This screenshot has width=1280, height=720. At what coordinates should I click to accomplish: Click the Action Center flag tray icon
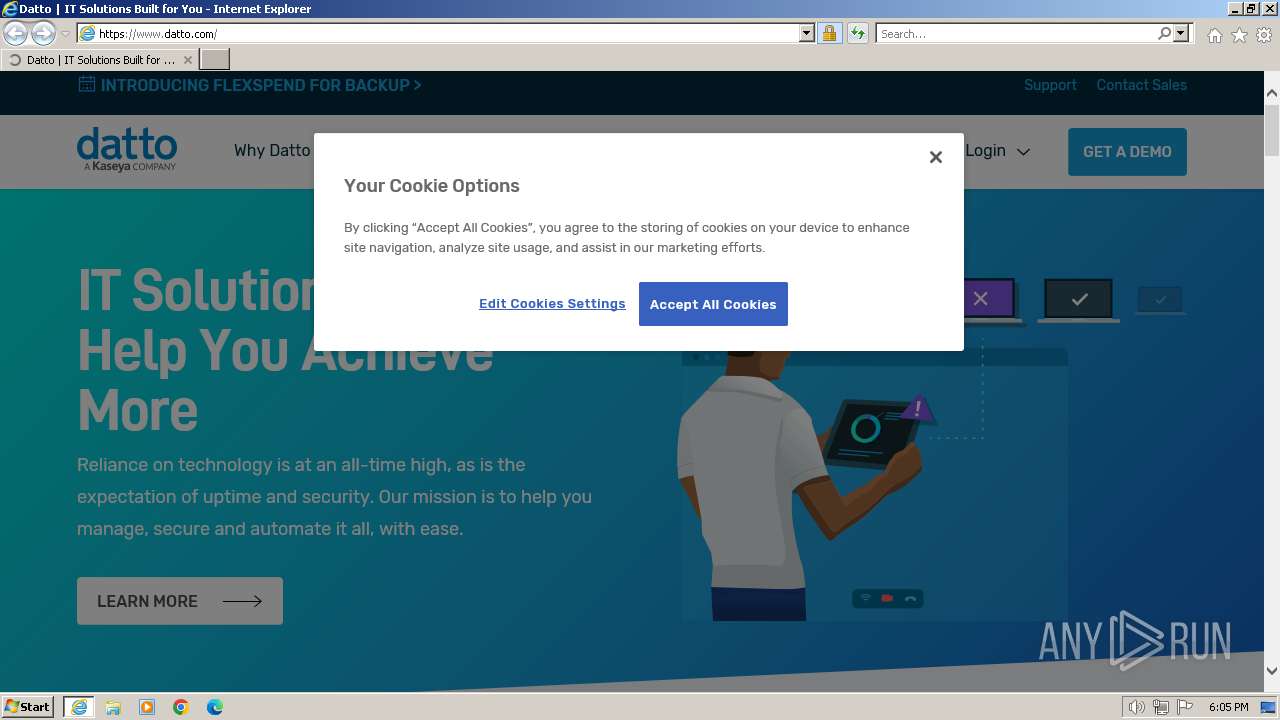1185,707
